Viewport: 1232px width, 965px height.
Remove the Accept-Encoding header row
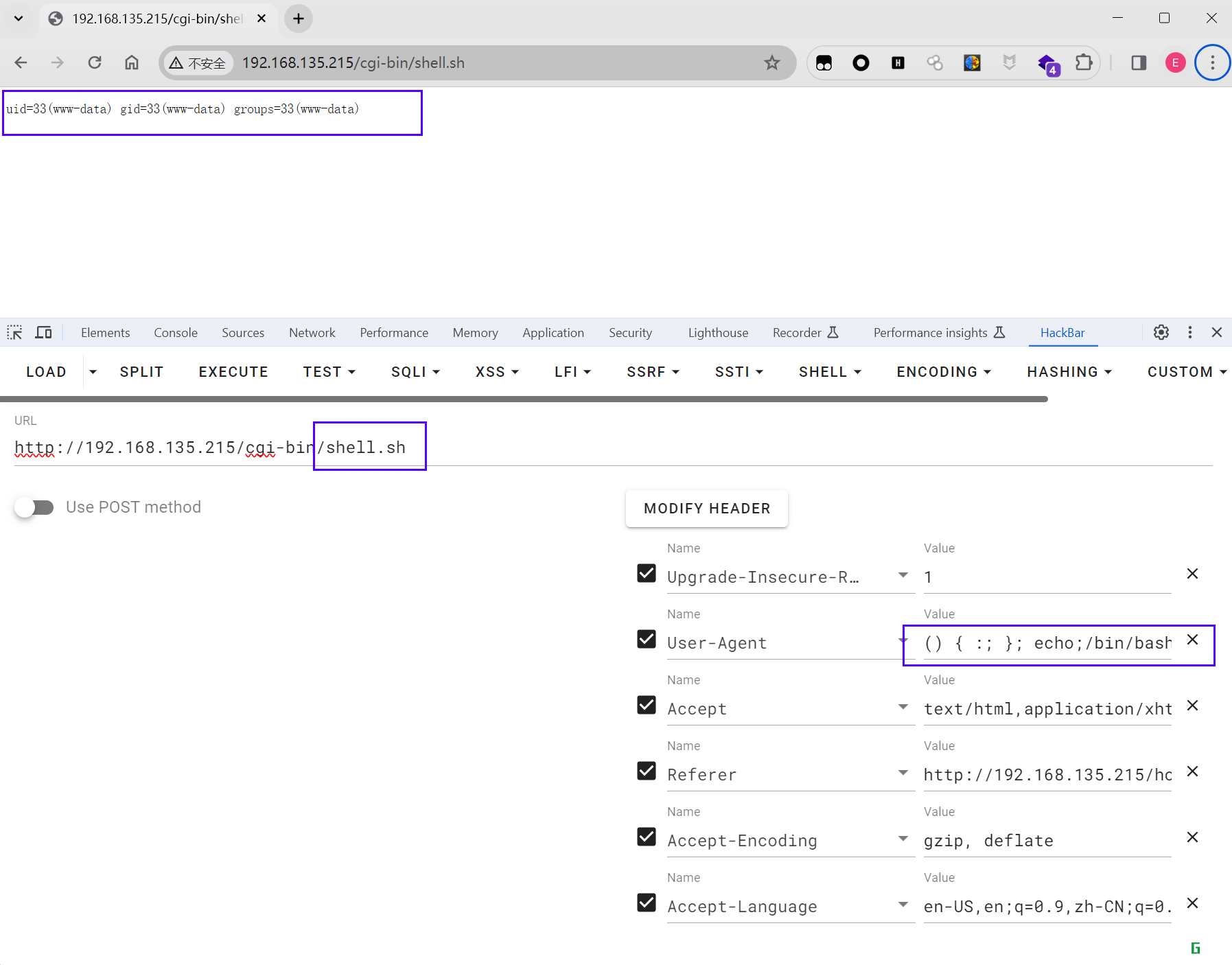(1193, 837)
